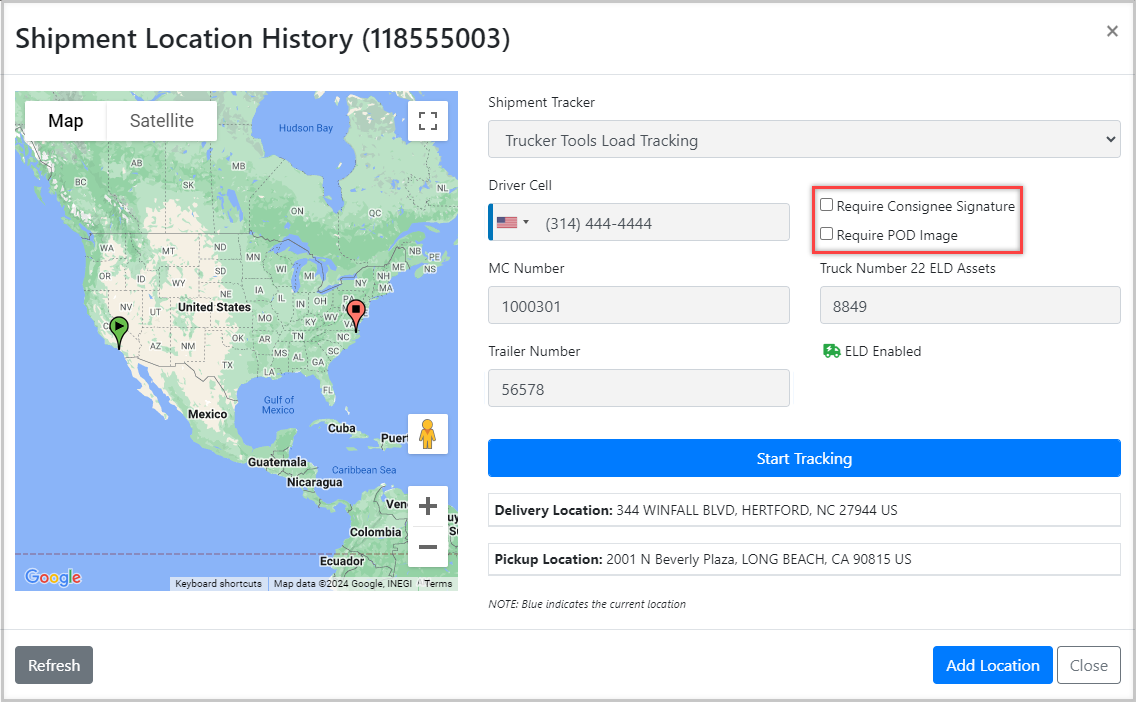Click the Trailer Number input field

[638, 389]
